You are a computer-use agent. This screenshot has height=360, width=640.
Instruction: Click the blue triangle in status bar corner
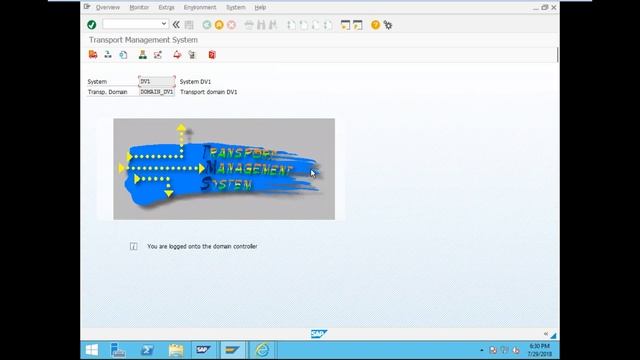tap(553, 336)
